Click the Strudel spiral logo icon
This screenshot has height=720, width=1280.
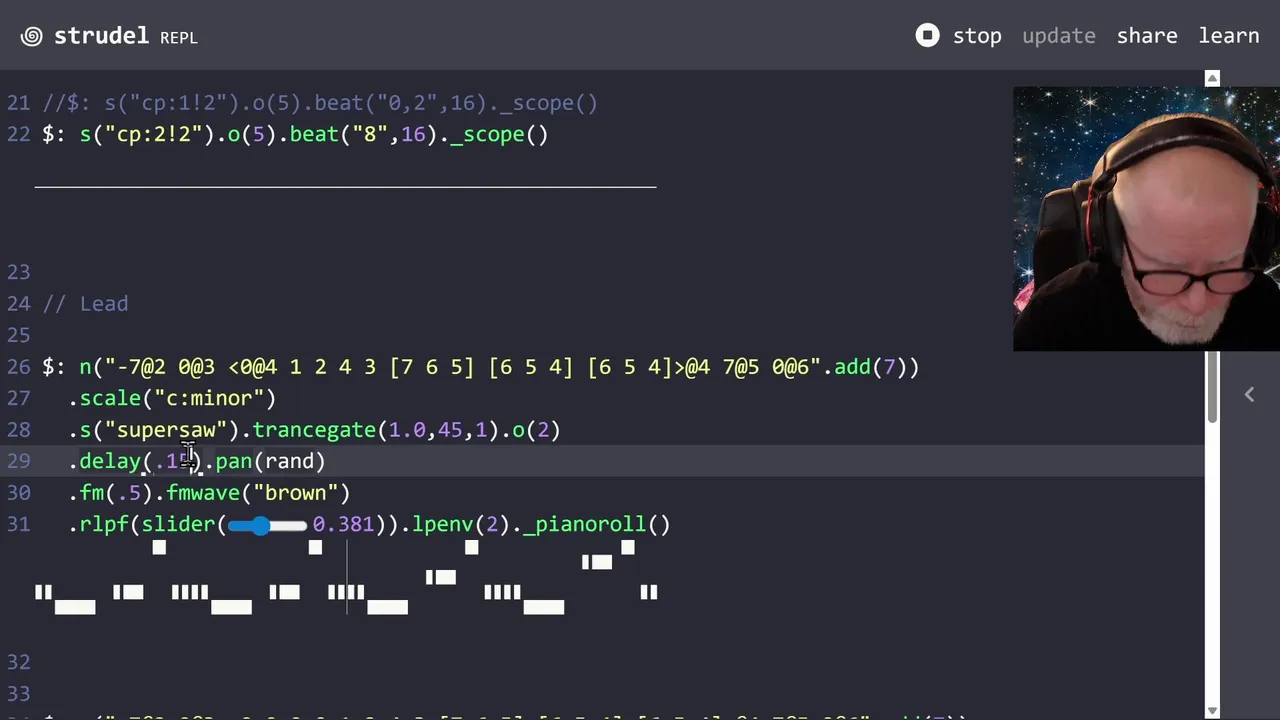tap(32, 36)
